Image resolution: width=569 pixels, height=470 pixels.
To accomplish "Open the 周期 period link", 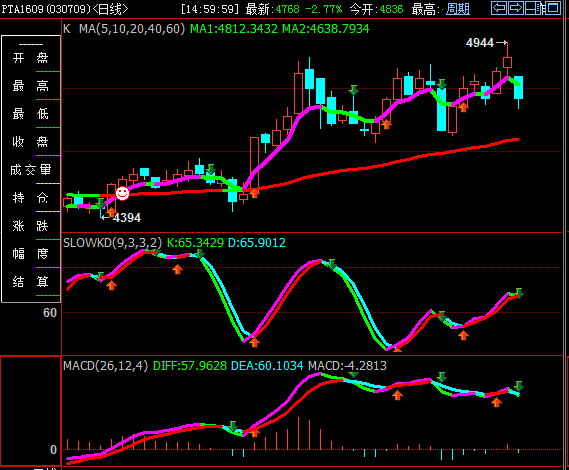I will pos(458,9).
